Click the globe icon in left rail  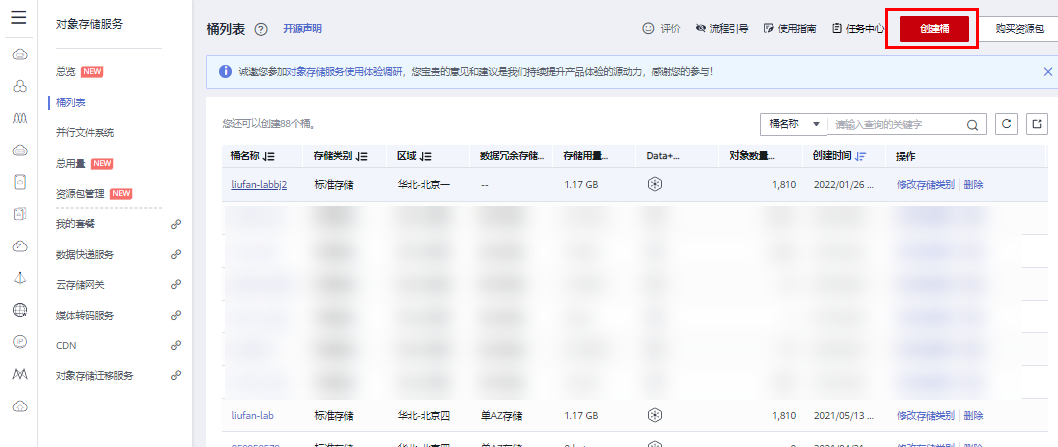[x=19, y=309]
